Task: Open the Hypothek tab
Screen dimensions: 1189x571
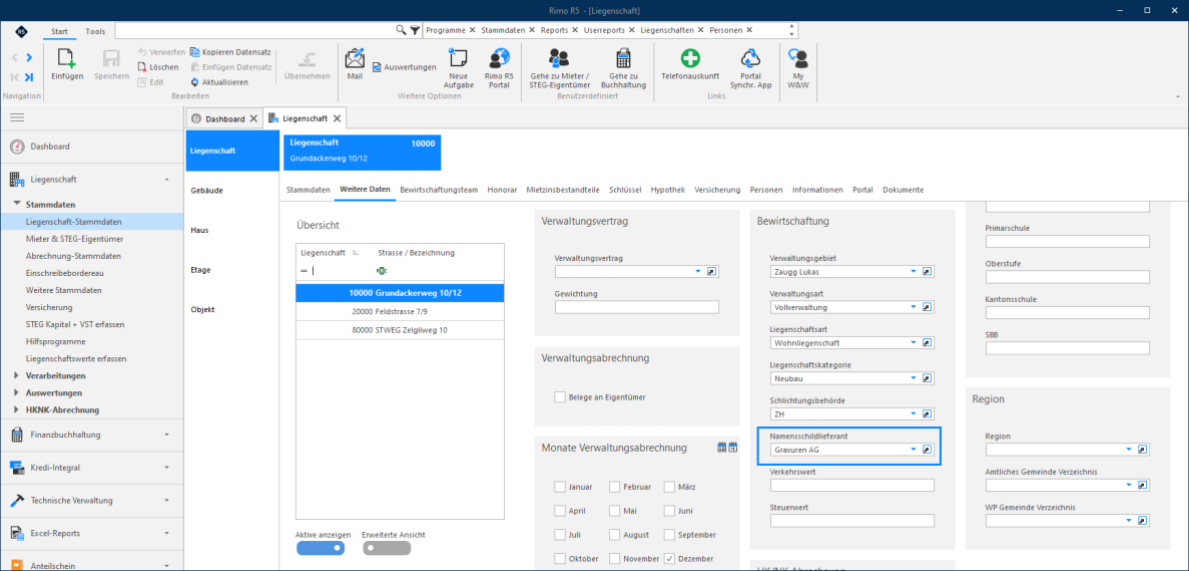Action: [x=668, y=190]
